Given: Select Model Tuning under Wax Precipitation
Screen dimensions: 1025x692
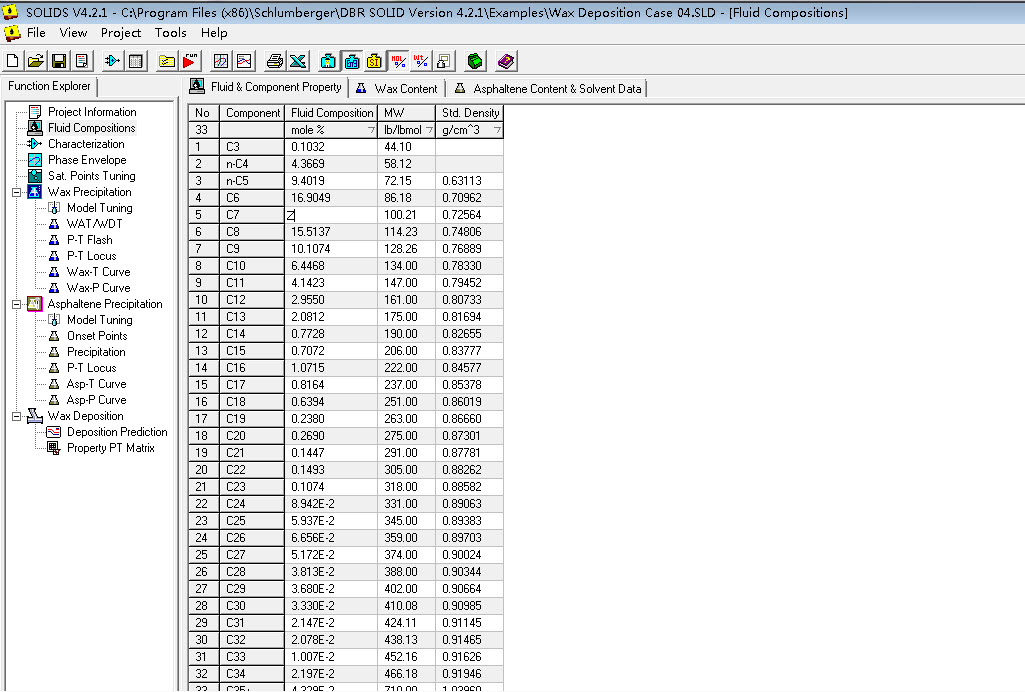Looking at the screenshot, I should click(x=99, y=208).
